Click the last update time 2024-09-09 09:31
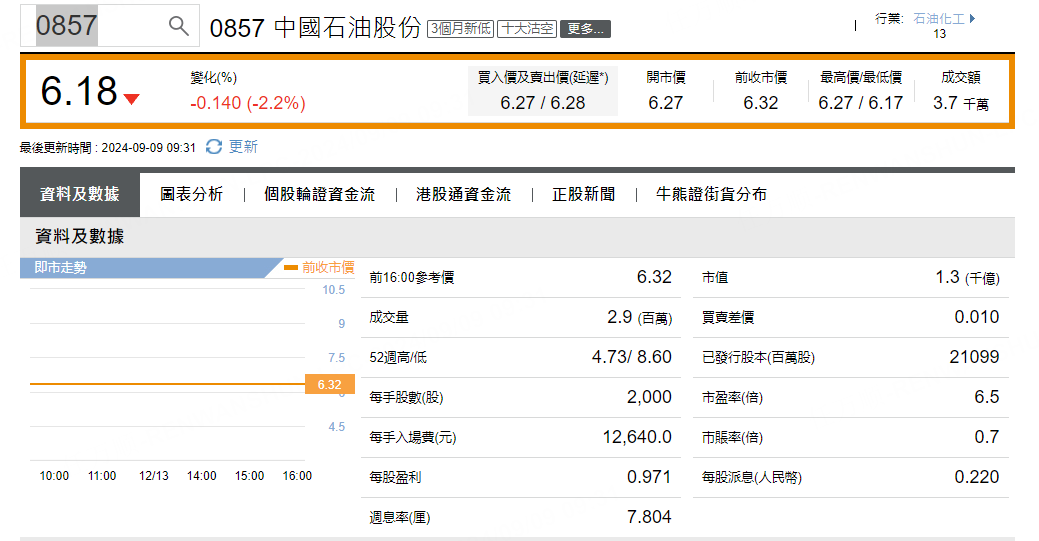 click(x=148, y=148)
